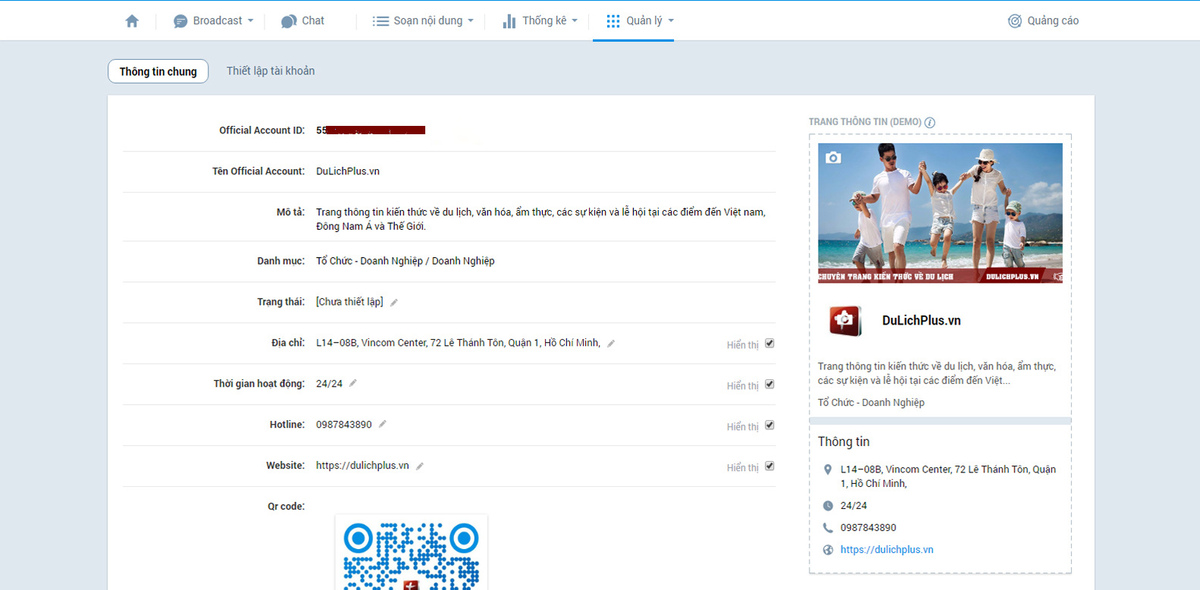Click the camera icon on the cover photo
The height and width of the screenshot is (590, 1200).
833,158
